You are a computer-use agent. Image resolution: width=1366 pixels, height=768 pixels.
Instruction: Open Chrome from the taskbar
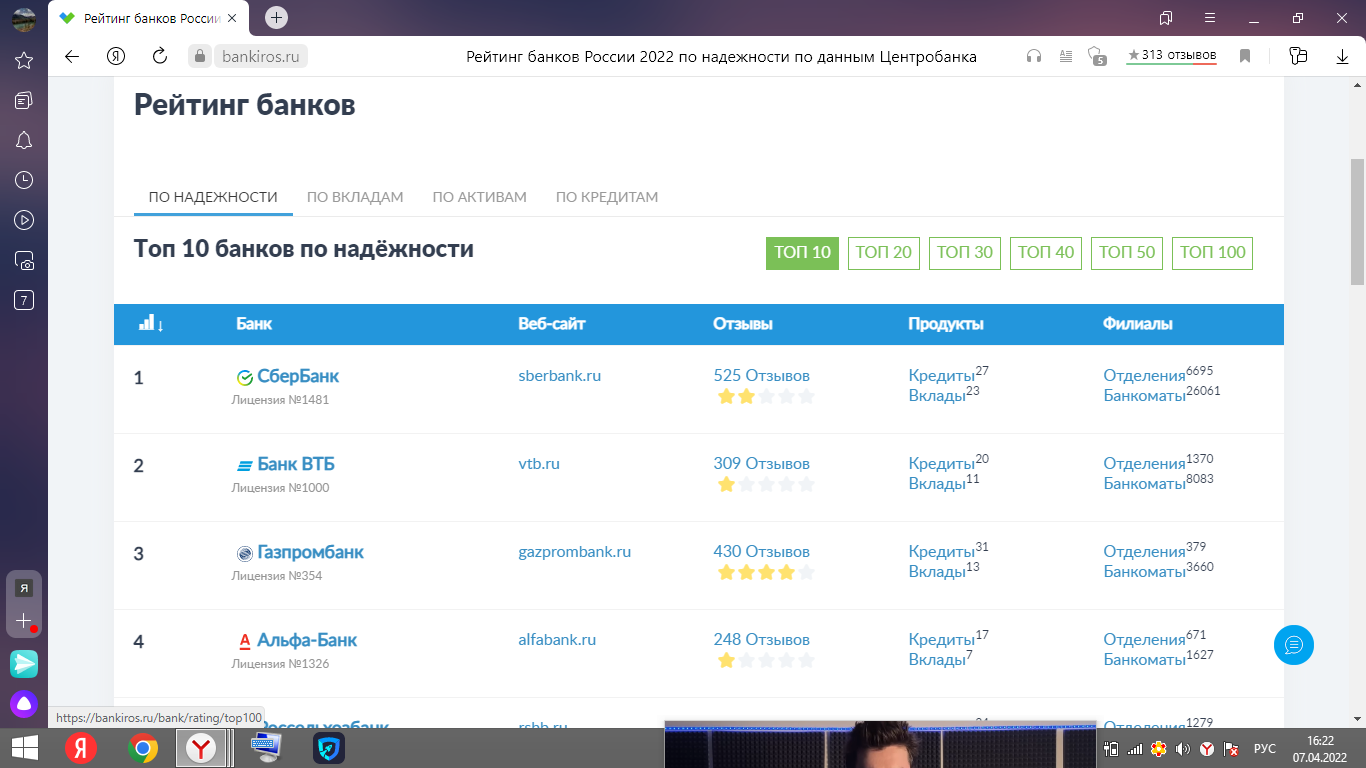click(x=143, y=748)
